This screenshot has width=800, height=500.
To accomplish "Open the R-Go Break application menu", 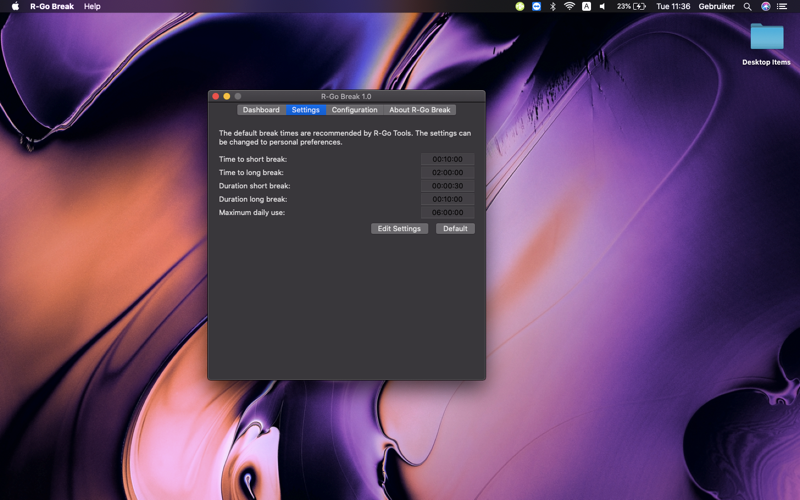I will pyautogui.click(x=52, y=7).
